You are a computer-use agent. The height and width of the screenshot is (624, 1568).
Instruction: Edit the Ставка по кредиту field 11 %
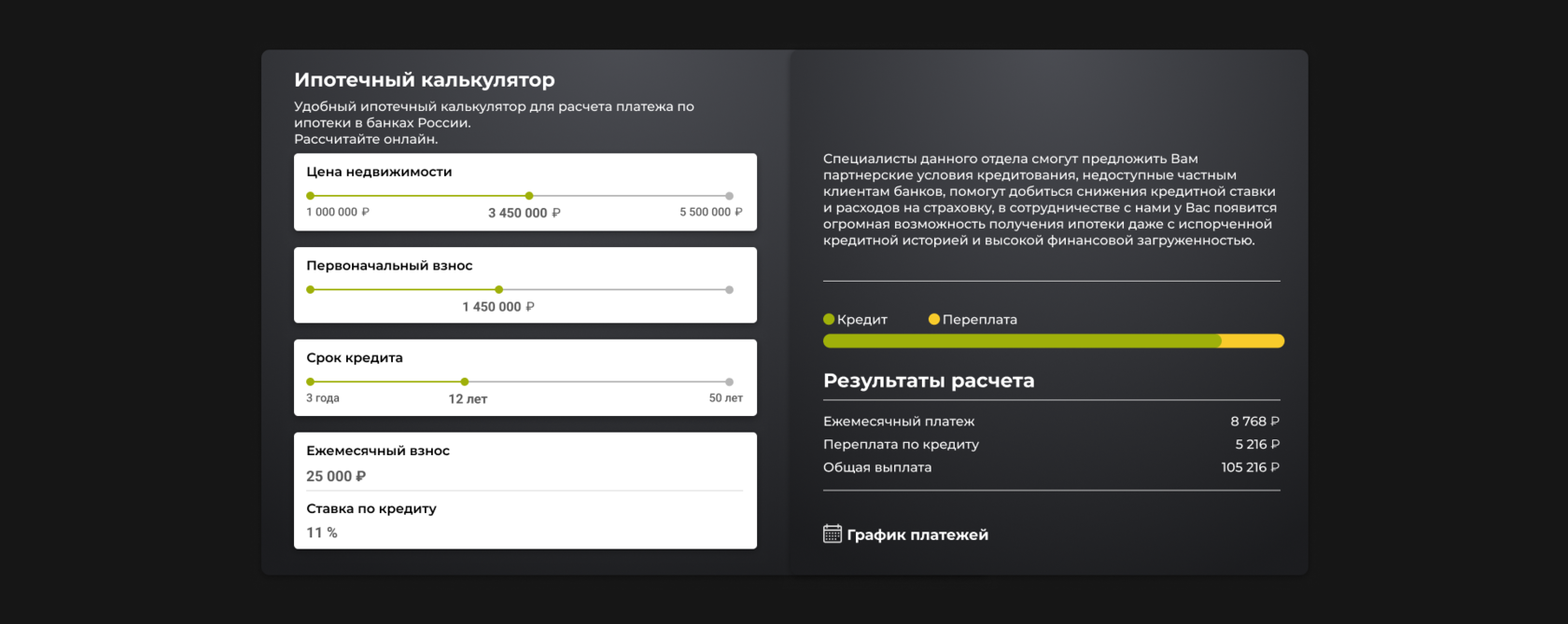(525, 533)
